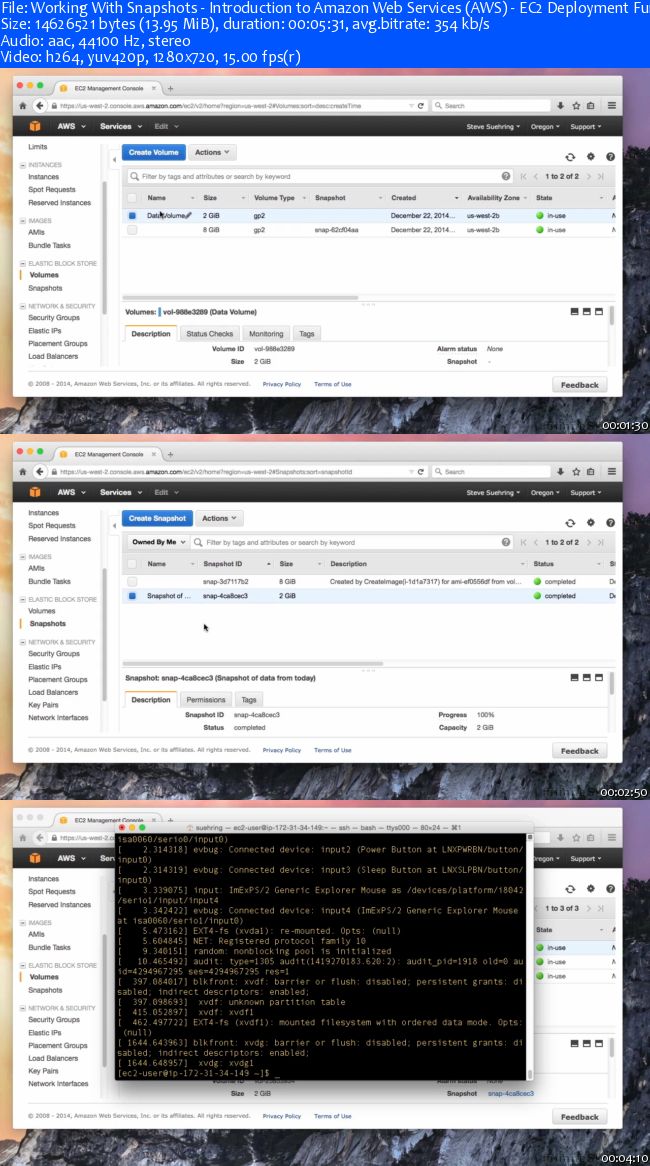Reload the page in Volumes browser window
The height and width of the screenshot is (1166, 650).
coord(420,106)
